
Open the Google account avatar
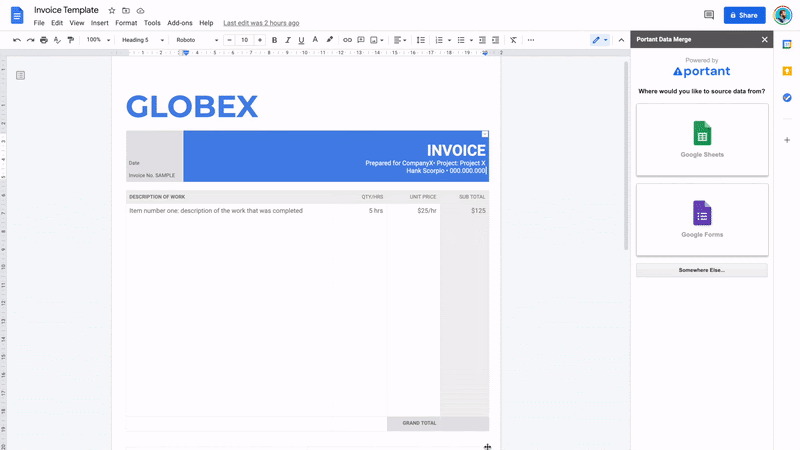(x=782, y=15)
